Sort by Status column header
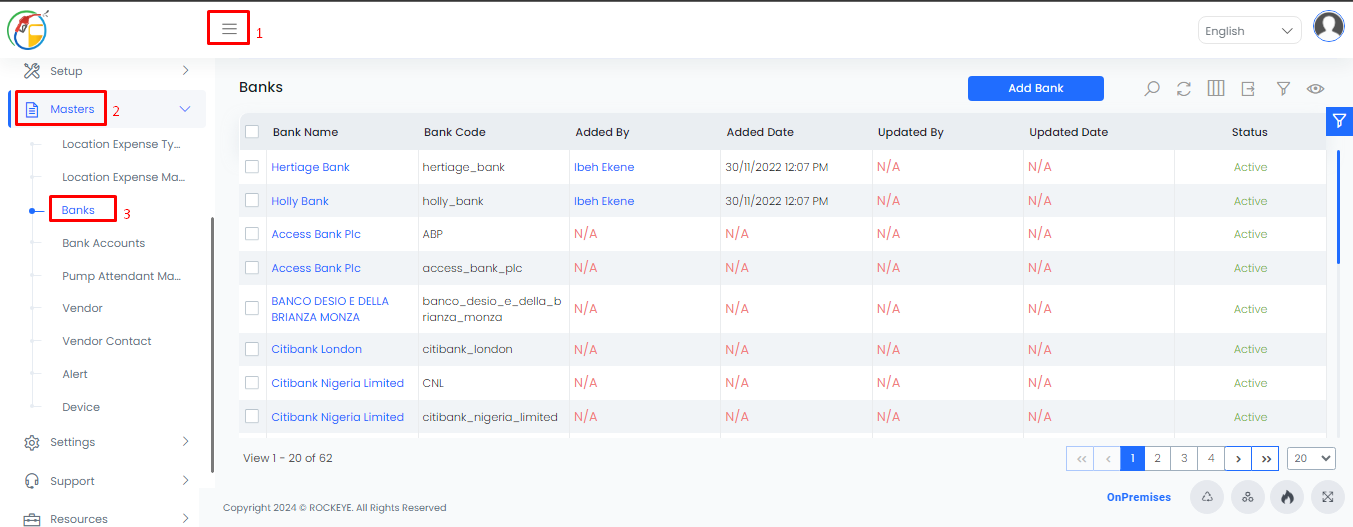This screenshot has width=1353, height=527. 1250,132
